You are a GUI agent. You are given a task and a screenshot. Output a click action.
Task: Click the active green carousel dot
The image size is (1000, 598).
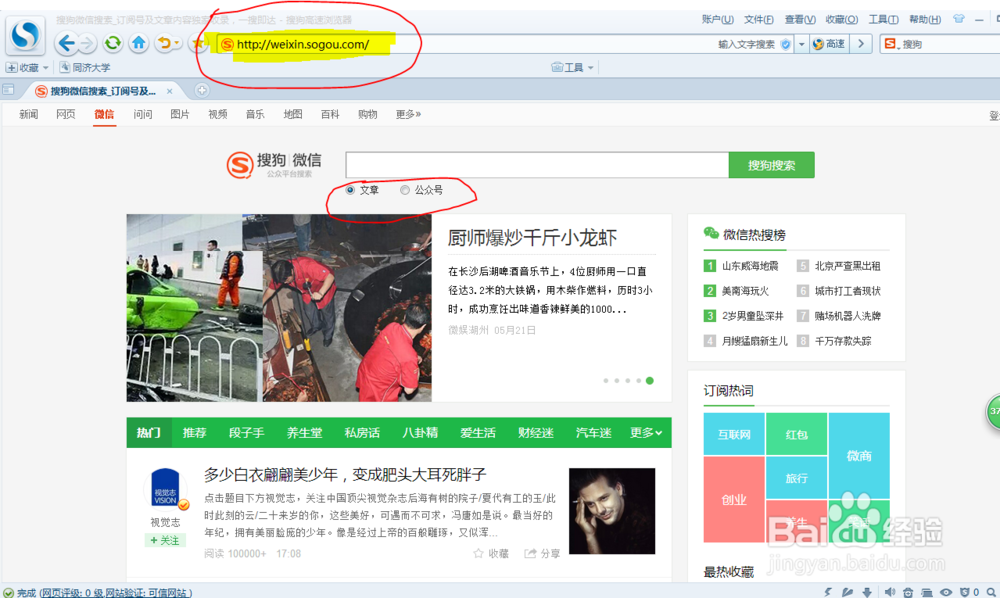(x=649, y=381)
